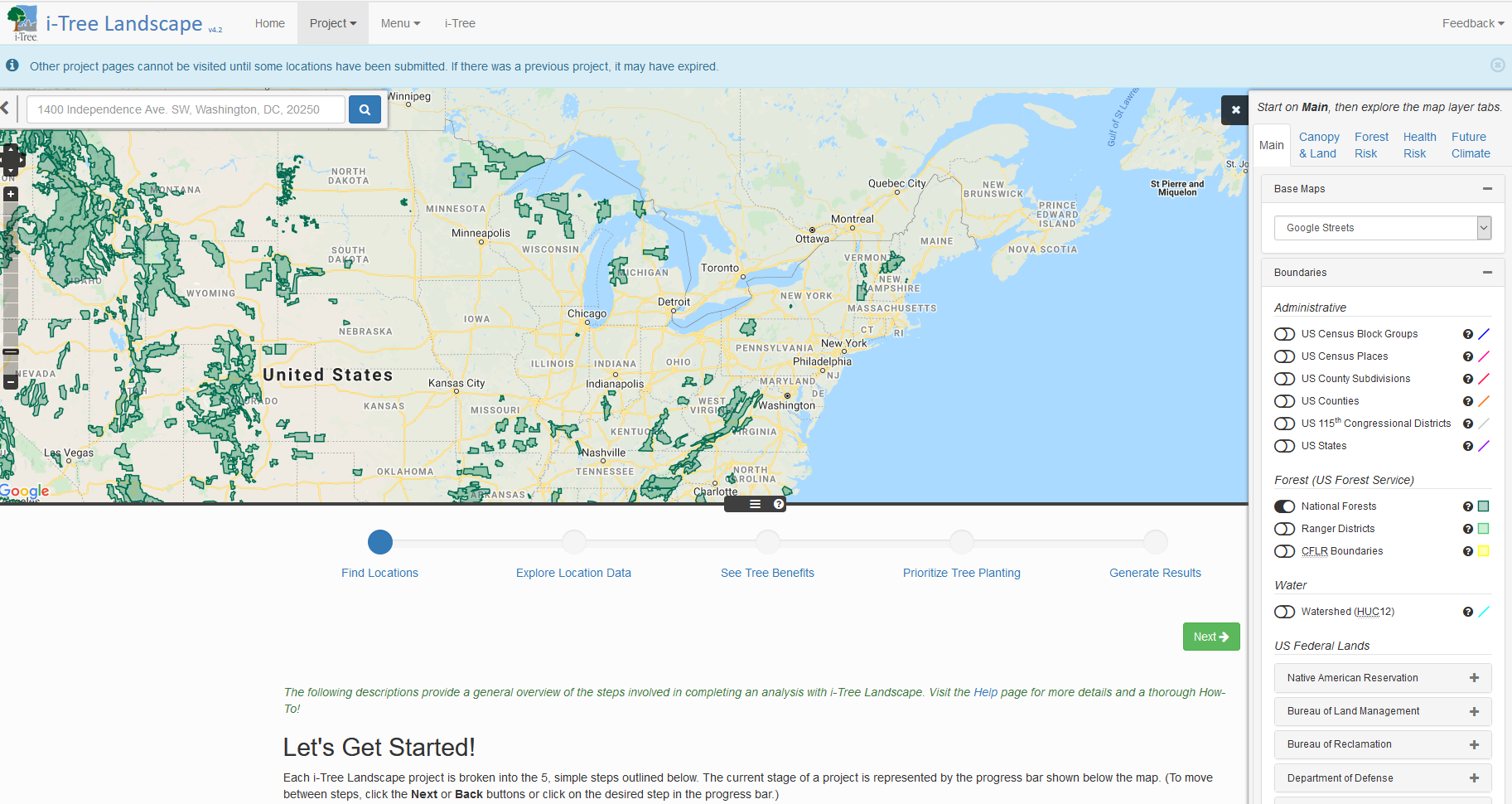
Task: Open the Project dropdown menu
Action: 333,23
